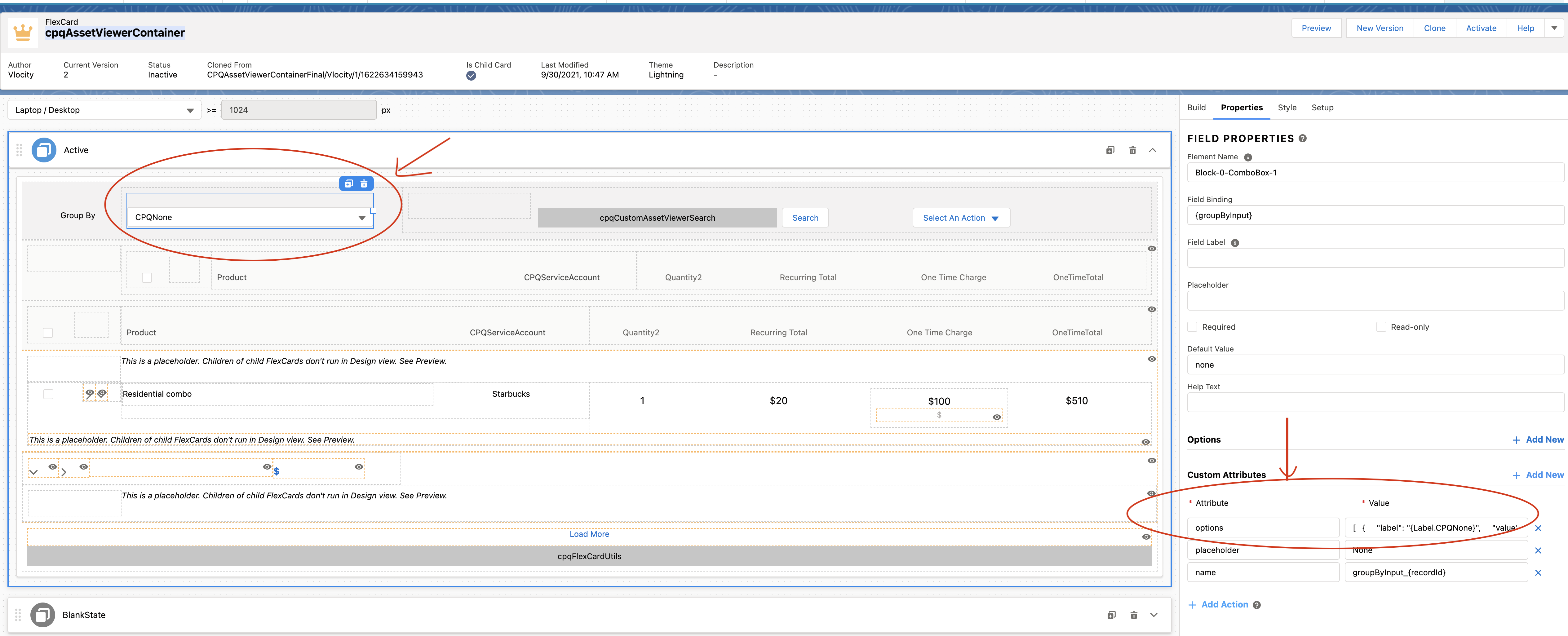The height and width of the screenshot is (636, 1568).
Task: Clone the Active state using its copy icon
Action: pyautogui.click(x=1110, y=150)
